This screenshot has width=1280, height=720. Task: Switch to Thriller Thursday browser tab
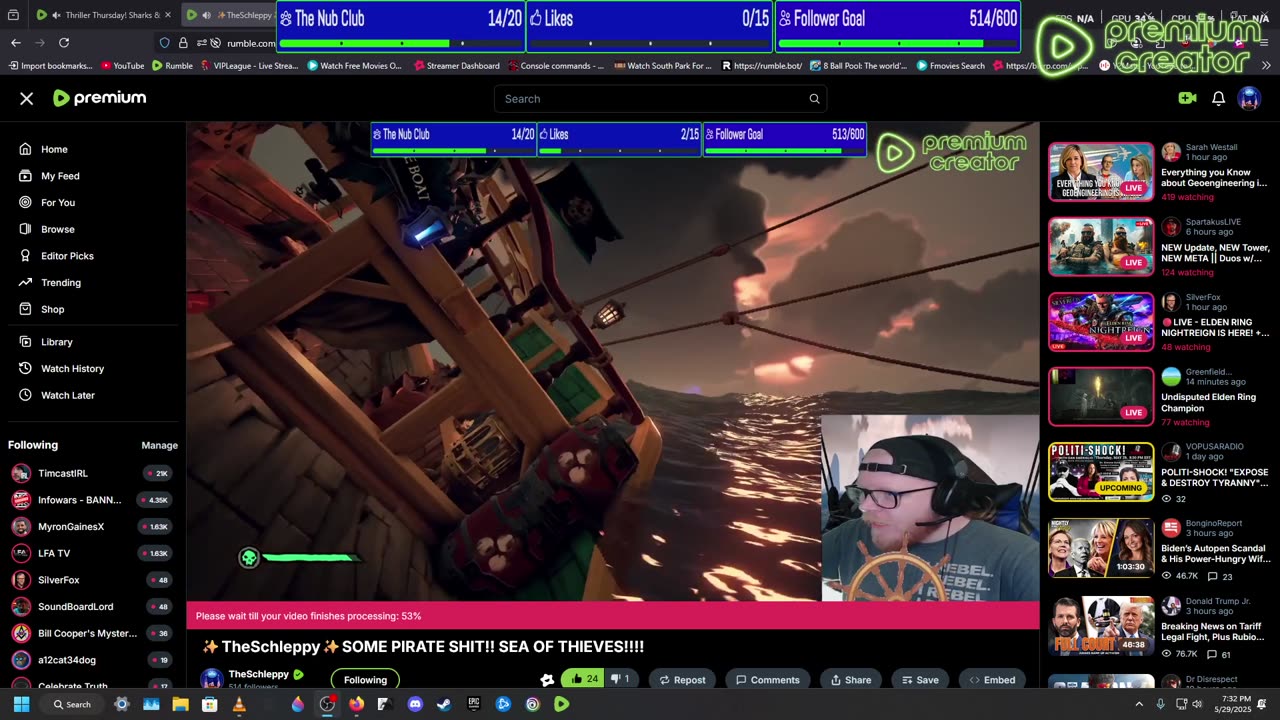(105, 15)
